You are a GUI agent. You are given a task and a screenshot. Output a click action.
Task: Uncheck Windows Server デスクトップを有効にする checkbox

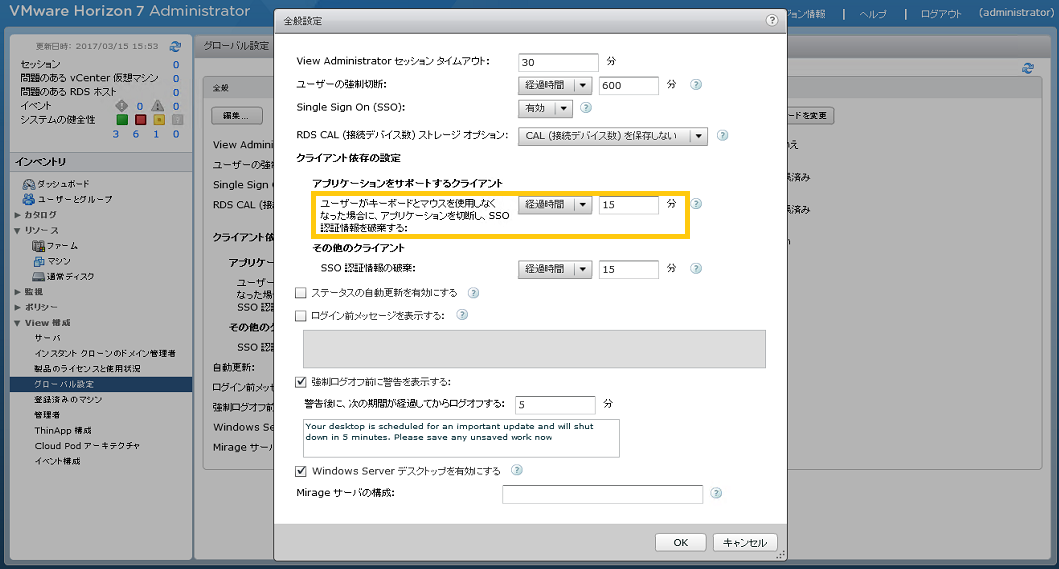(x=301, y=471)
